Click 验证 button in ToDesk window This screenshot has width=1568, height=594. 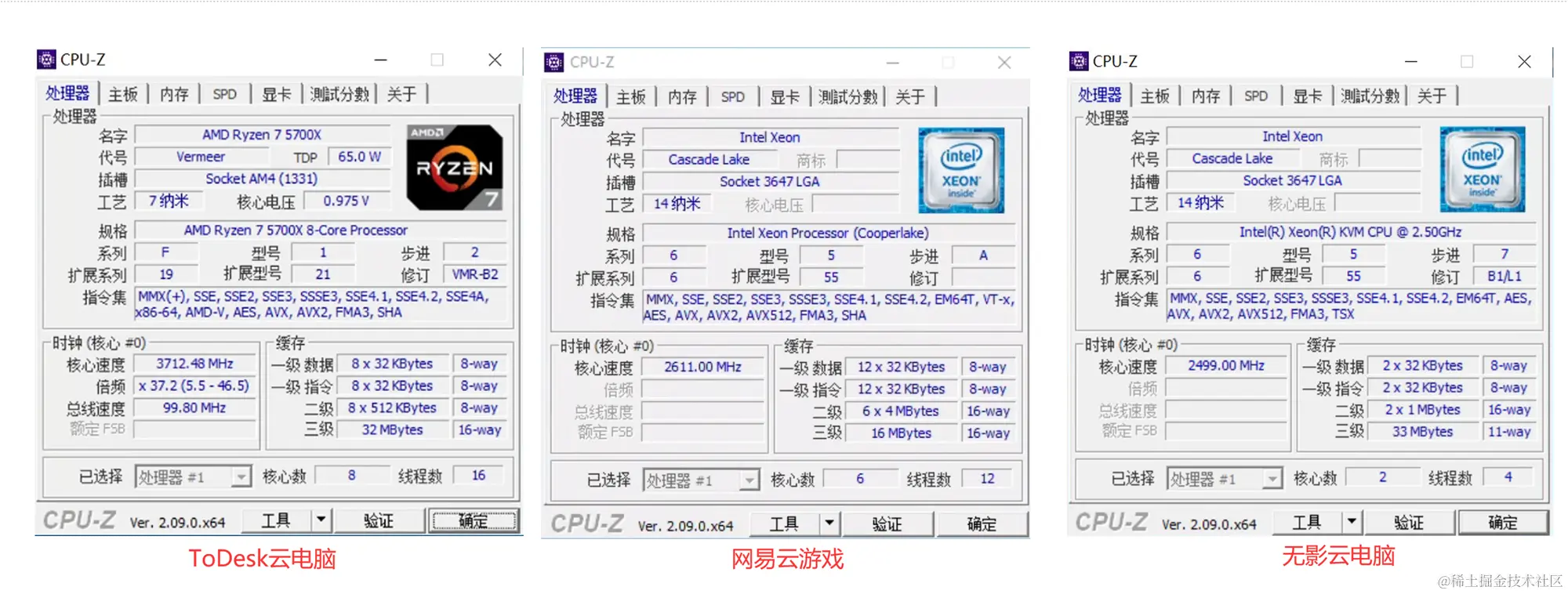379,520
